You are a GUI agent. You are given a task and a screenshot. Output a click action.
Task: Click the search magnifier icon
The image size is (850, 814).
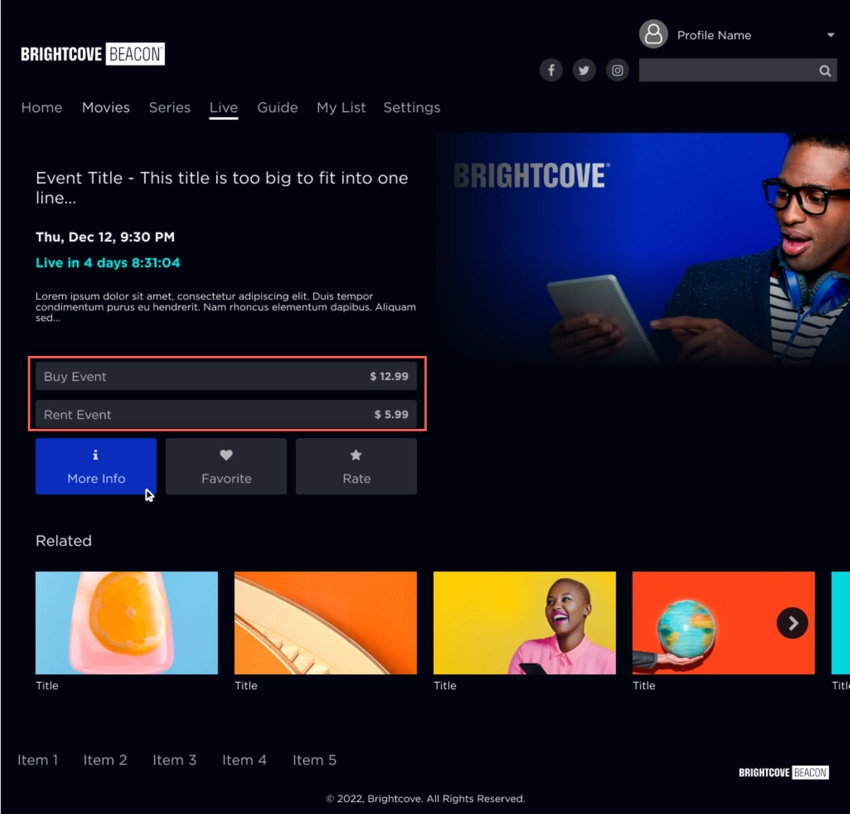825,71
